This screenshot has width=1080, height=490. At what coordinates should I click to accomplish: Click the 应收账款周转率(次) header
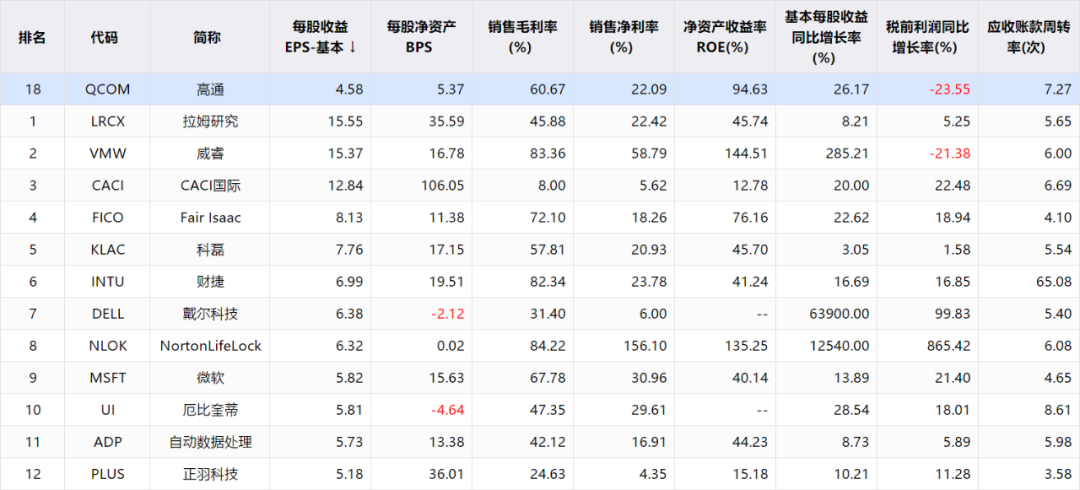tap(1029, 37)
